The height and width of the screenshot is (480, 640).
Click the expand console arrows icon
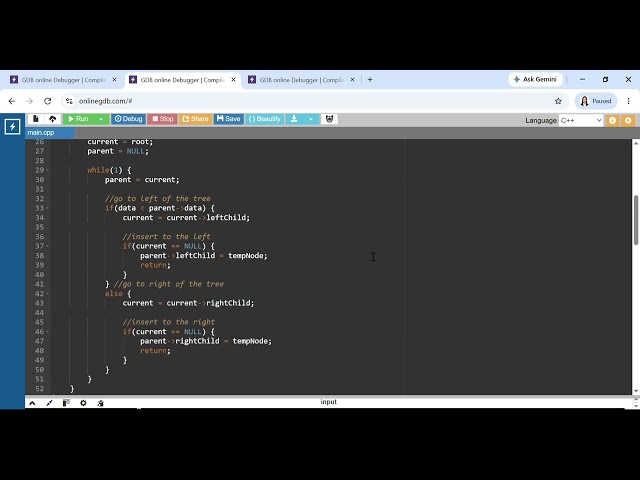49,403
